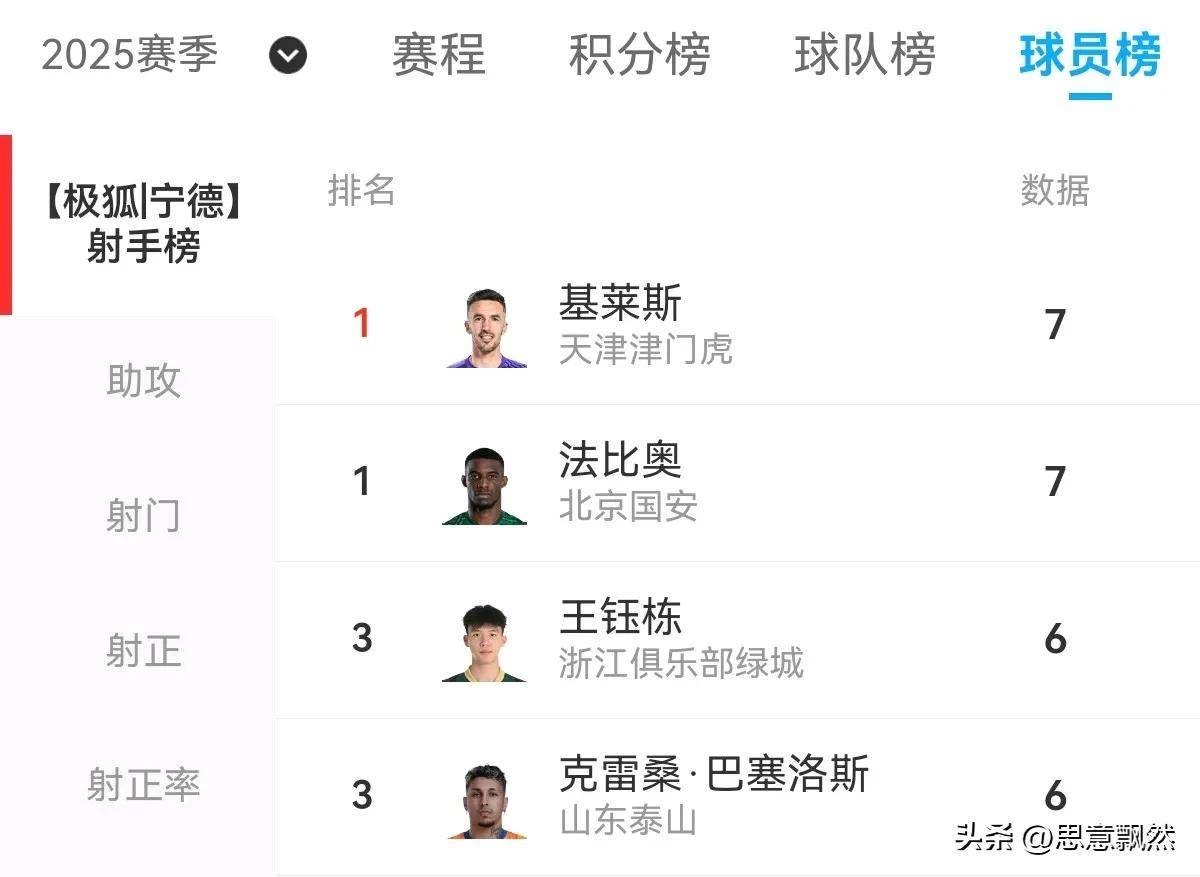
Task: Open 基莱斯 player name link
Action: 620,303
